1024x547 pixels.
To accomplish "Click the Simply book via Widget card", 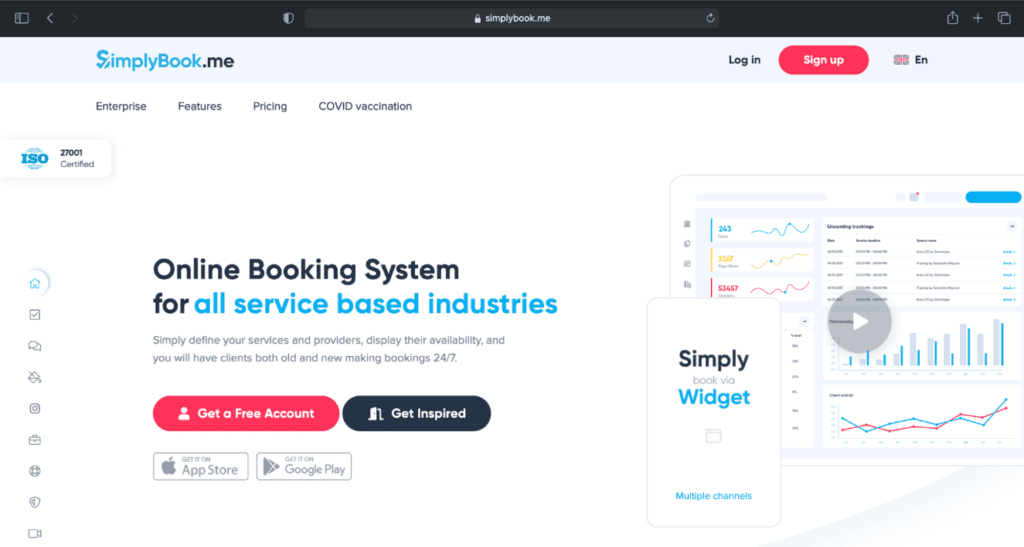I will click(714, 413).
